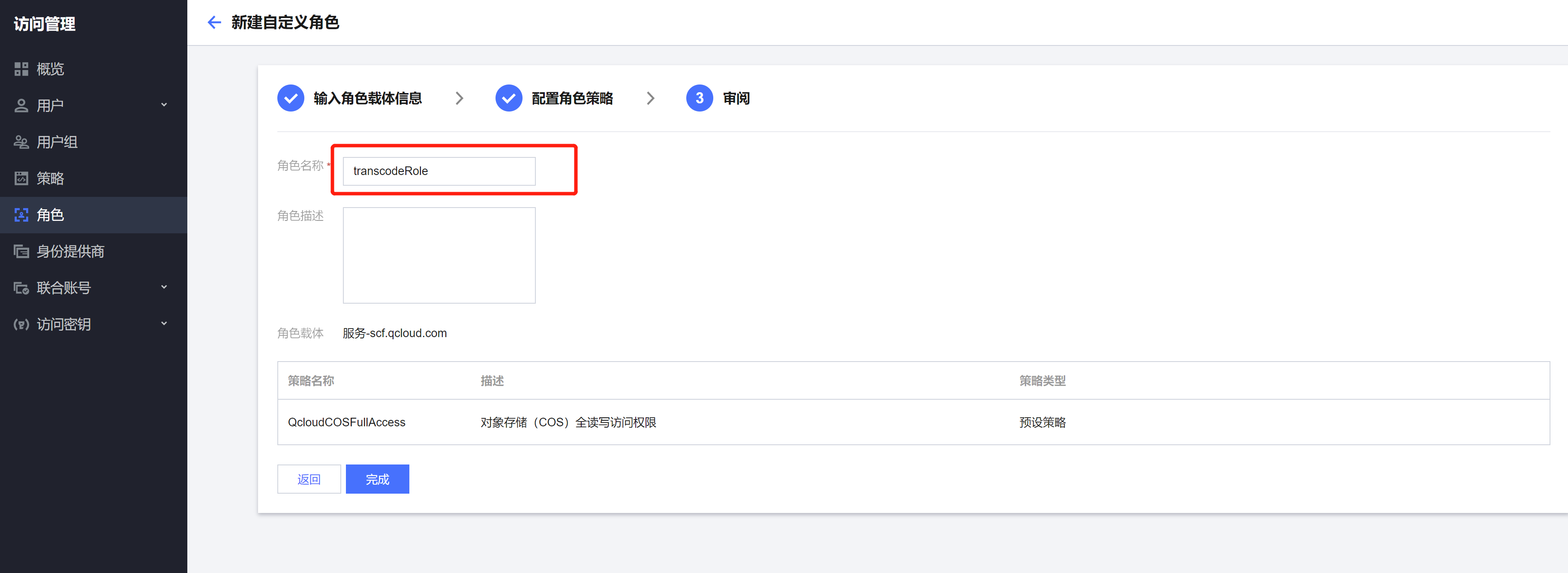This screenshot has height=573, width=1568.
Task: Click the 用户组 group icon
Action: [x=21, y=142]
